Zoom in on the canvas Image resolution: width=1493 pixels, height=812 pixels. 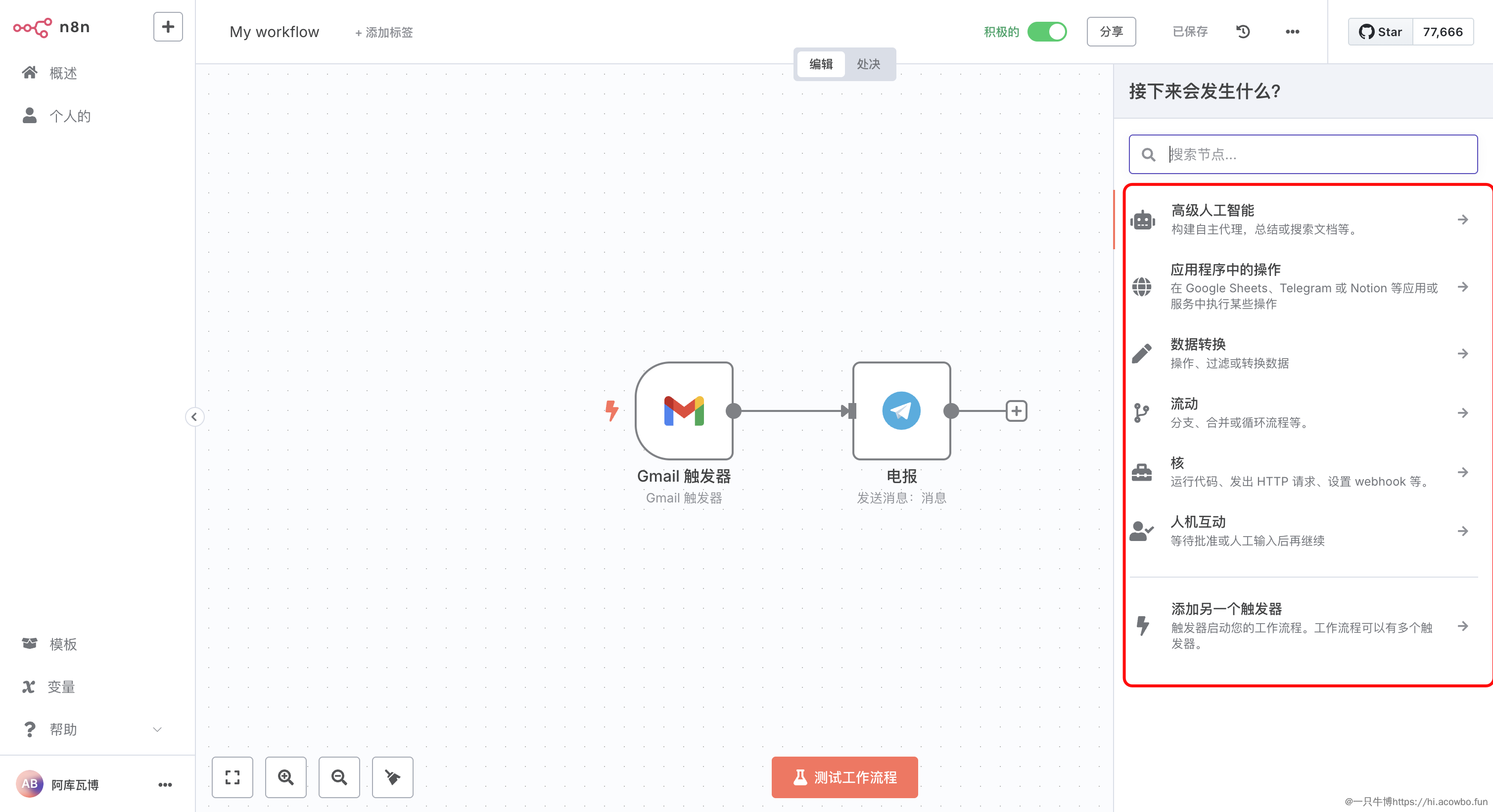(286, 777)
